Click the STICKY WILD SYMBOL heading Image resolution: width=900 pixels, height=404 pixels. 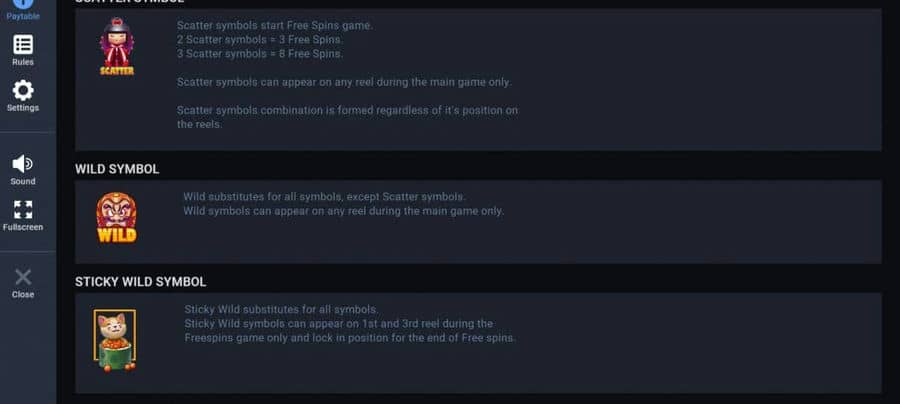coord(141,282)
